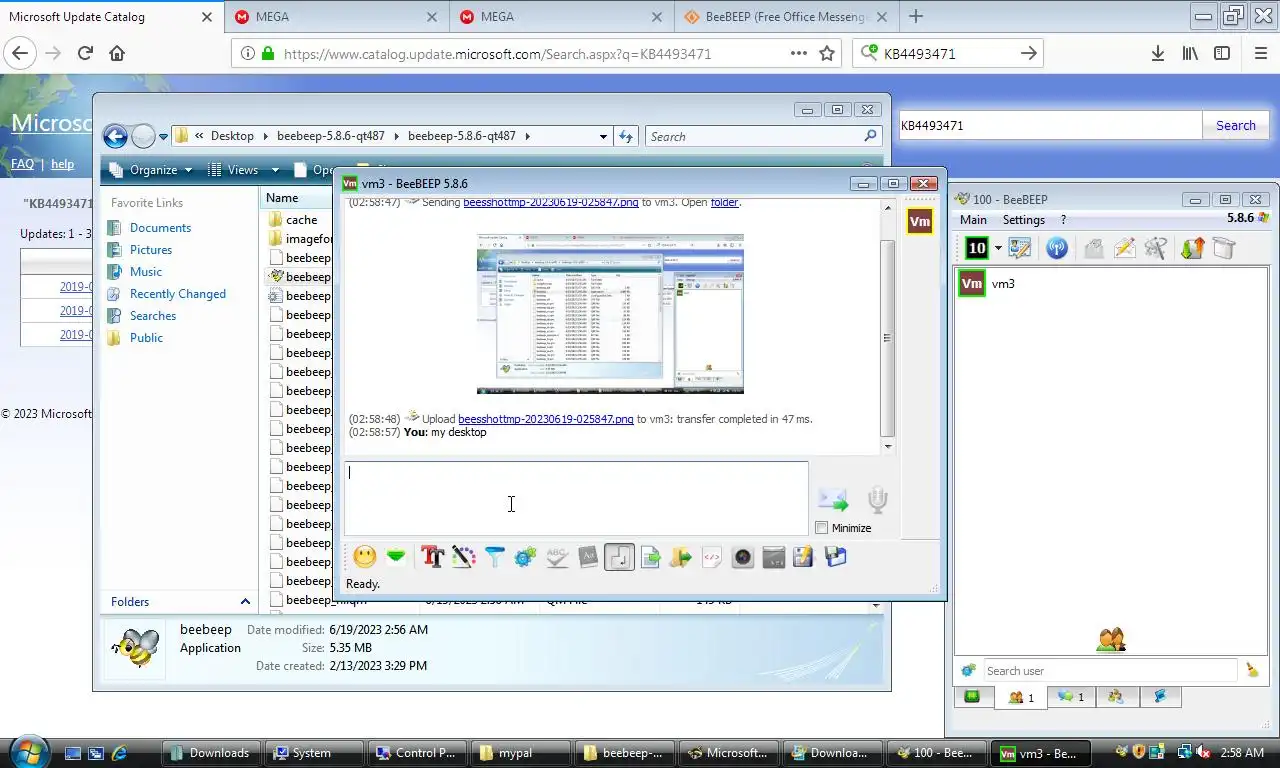Image resolution: width=1280 pixels, height=768 pixels.
Task: Click the gear icon beside Search user
Action: [x=967, y=671]
